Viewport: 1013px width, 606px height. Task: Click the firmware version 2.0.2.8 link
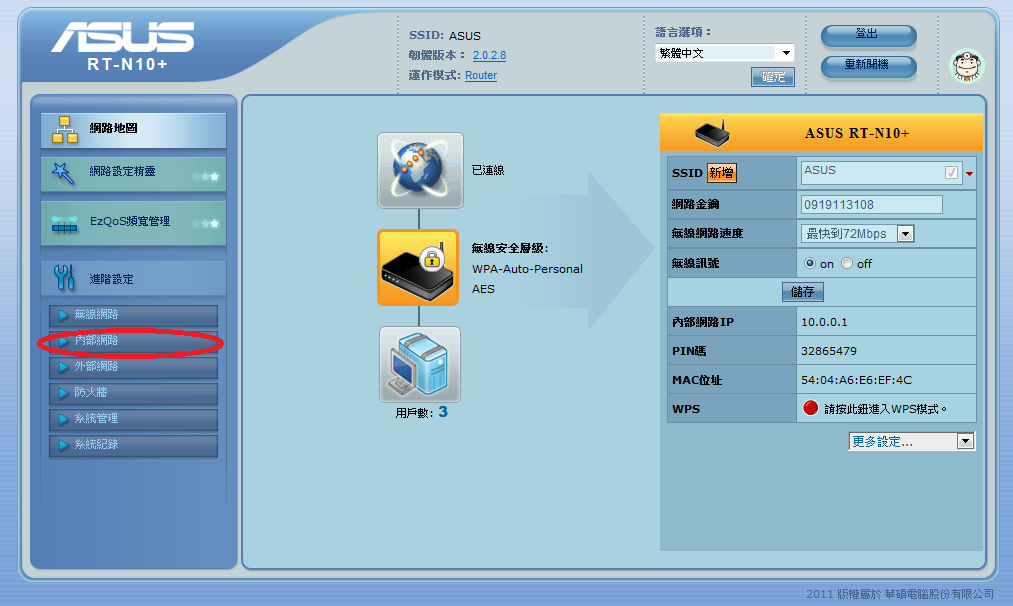coord(489,56)
